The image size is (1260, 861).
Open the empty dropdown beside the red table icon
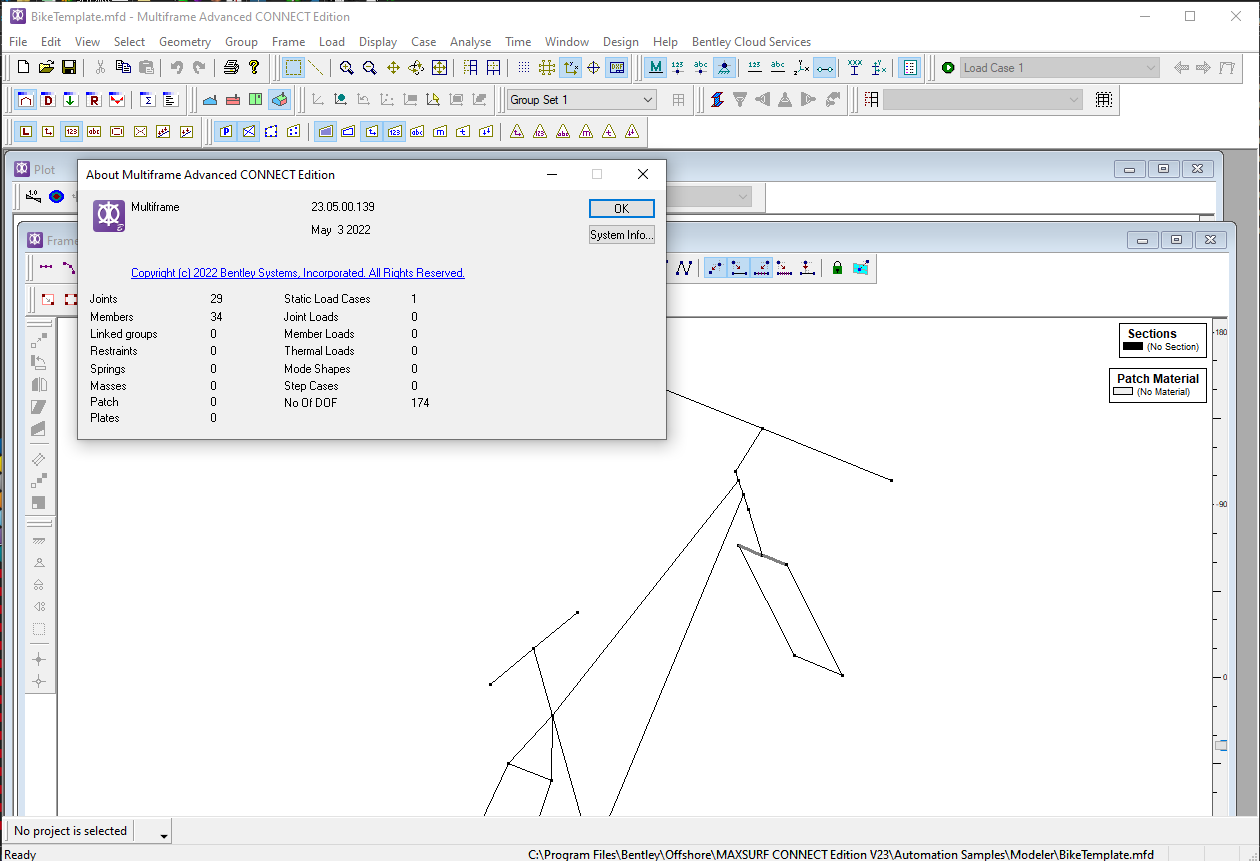(x=983, y=100)
